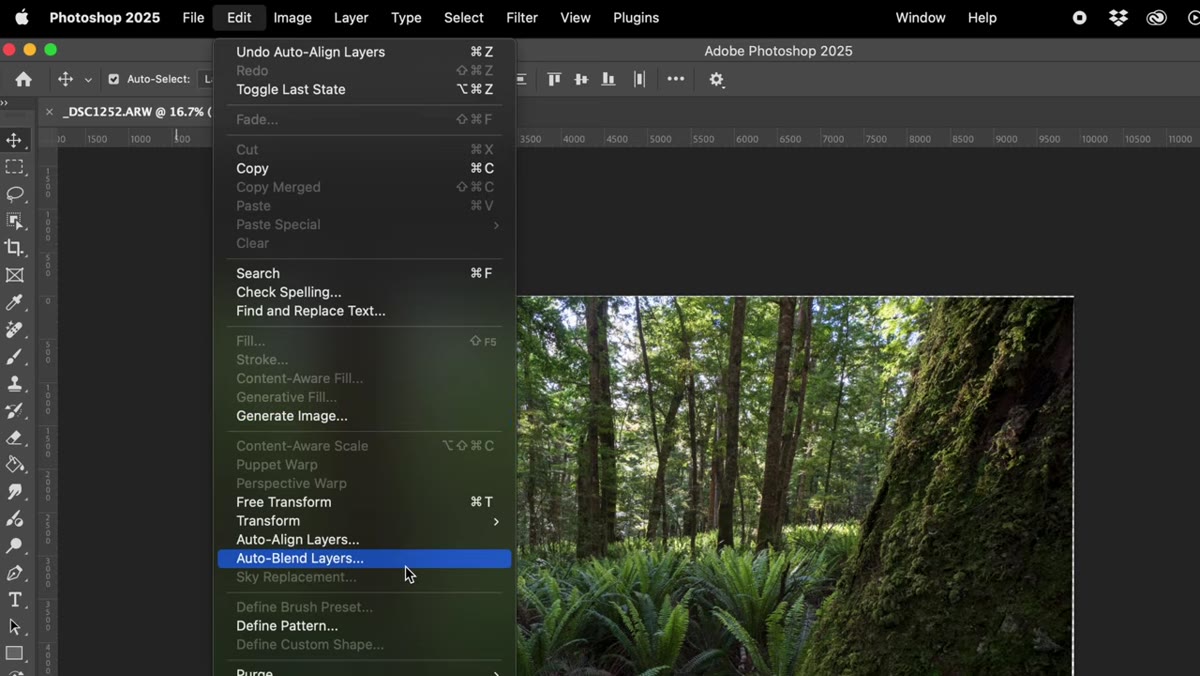
Task: Choose Find and Replace Text
Action: click(x=364, y=311)
